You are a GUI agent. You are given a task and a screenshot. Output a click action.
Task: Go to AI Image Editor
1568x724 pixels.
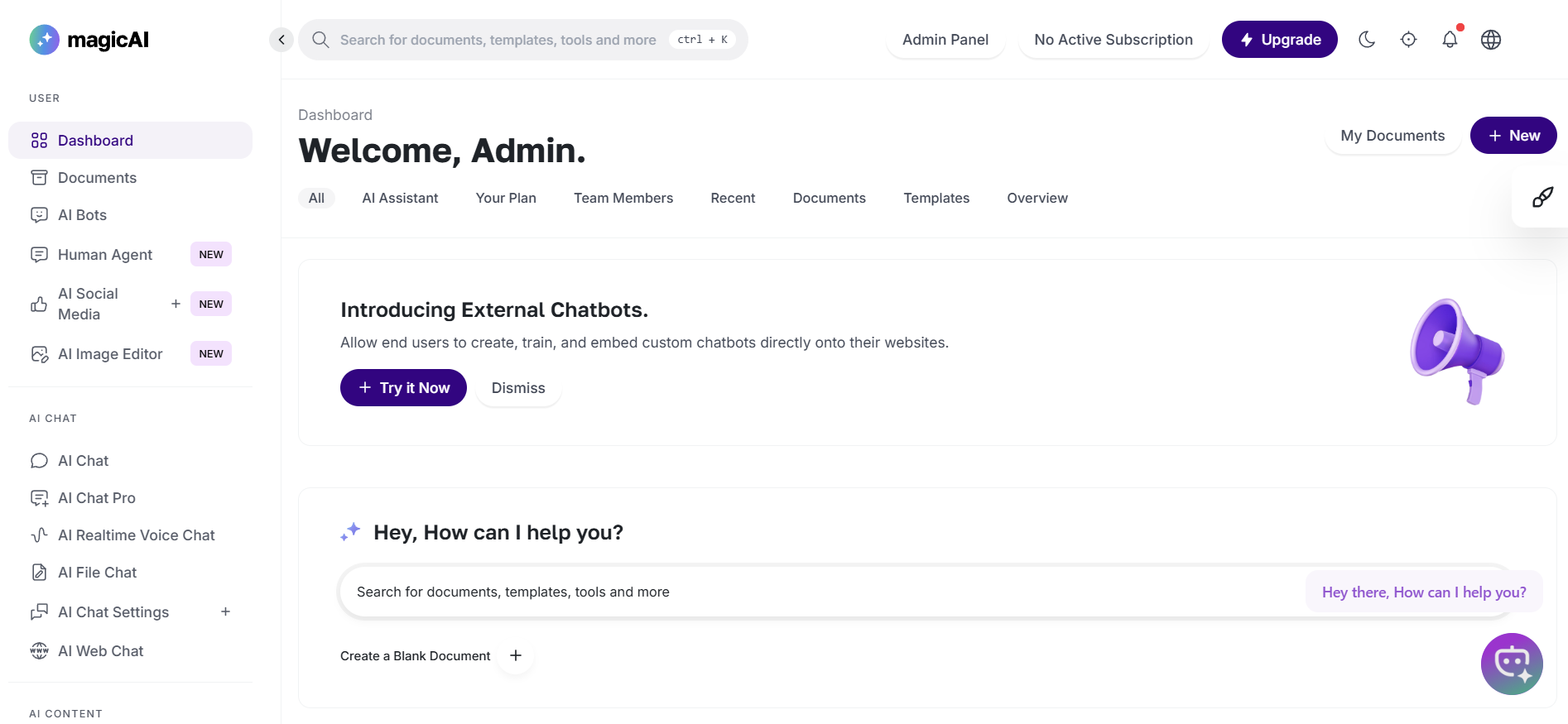click(x=110, y=354)
